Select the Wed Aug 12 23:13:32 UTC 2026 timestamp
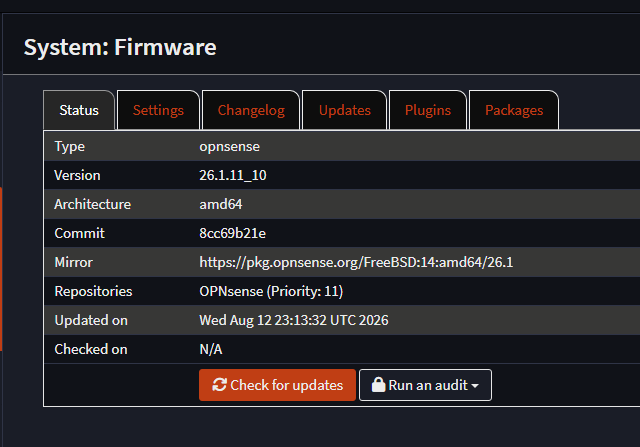 pyautogui.click(x=294, y=320)
